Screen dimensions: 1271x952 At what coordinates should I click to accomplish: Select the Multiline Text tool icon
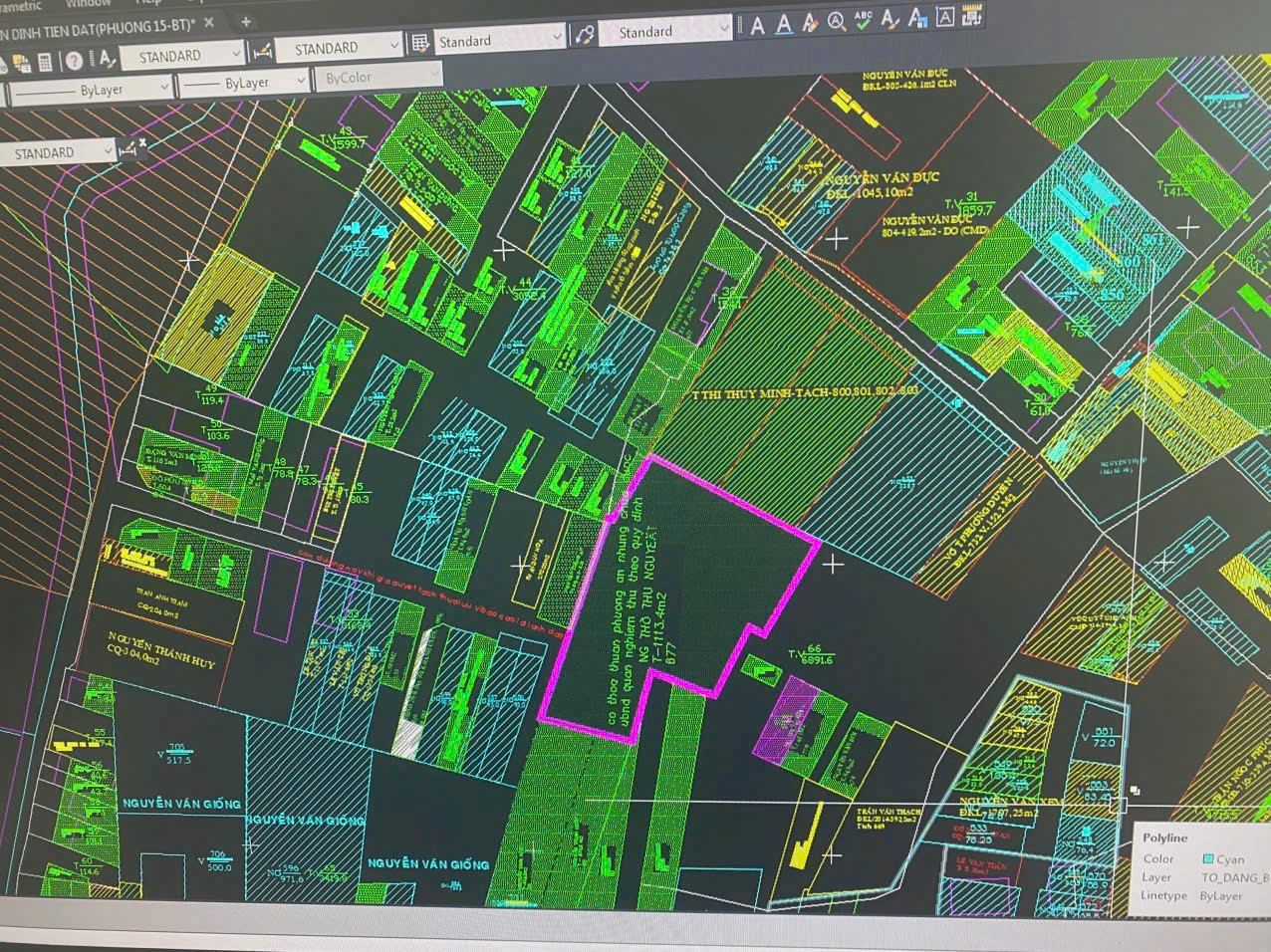[758, 25]
